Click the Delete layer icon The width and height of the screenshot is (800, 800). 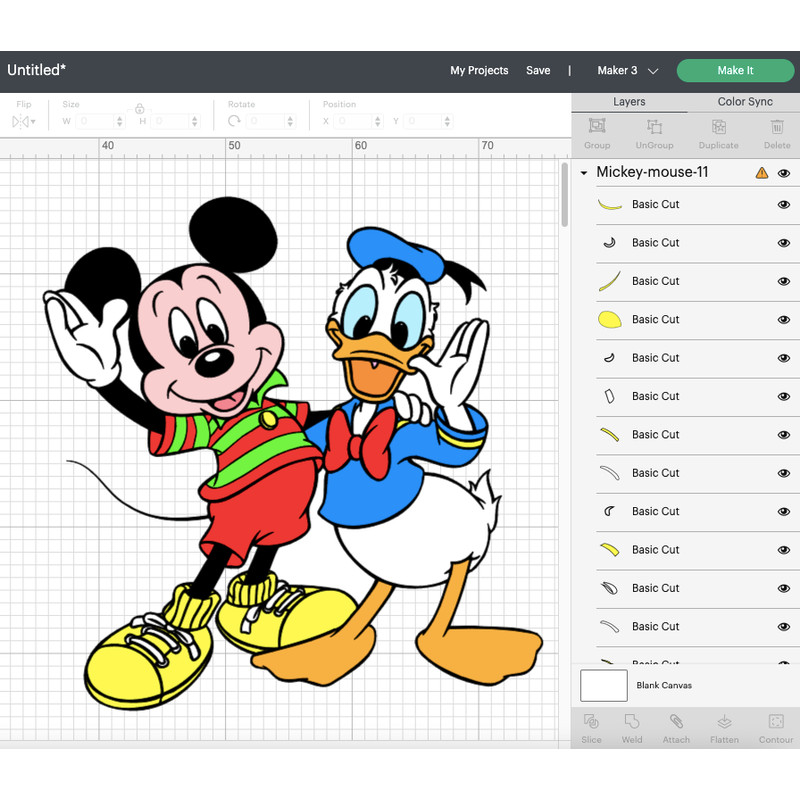coord(777,130)
